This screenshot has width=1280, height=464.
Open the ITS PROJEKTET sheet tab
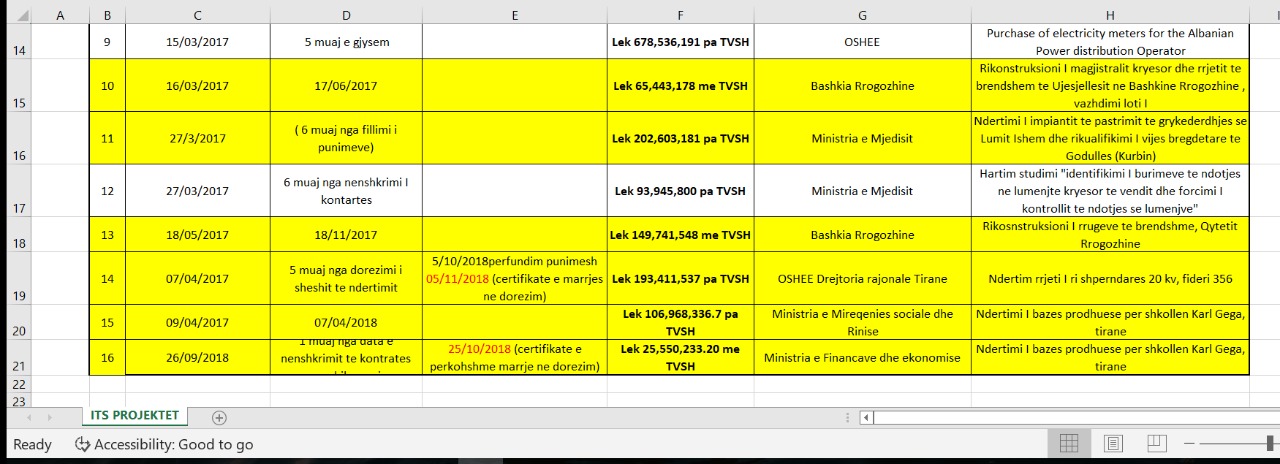(134, 416)
